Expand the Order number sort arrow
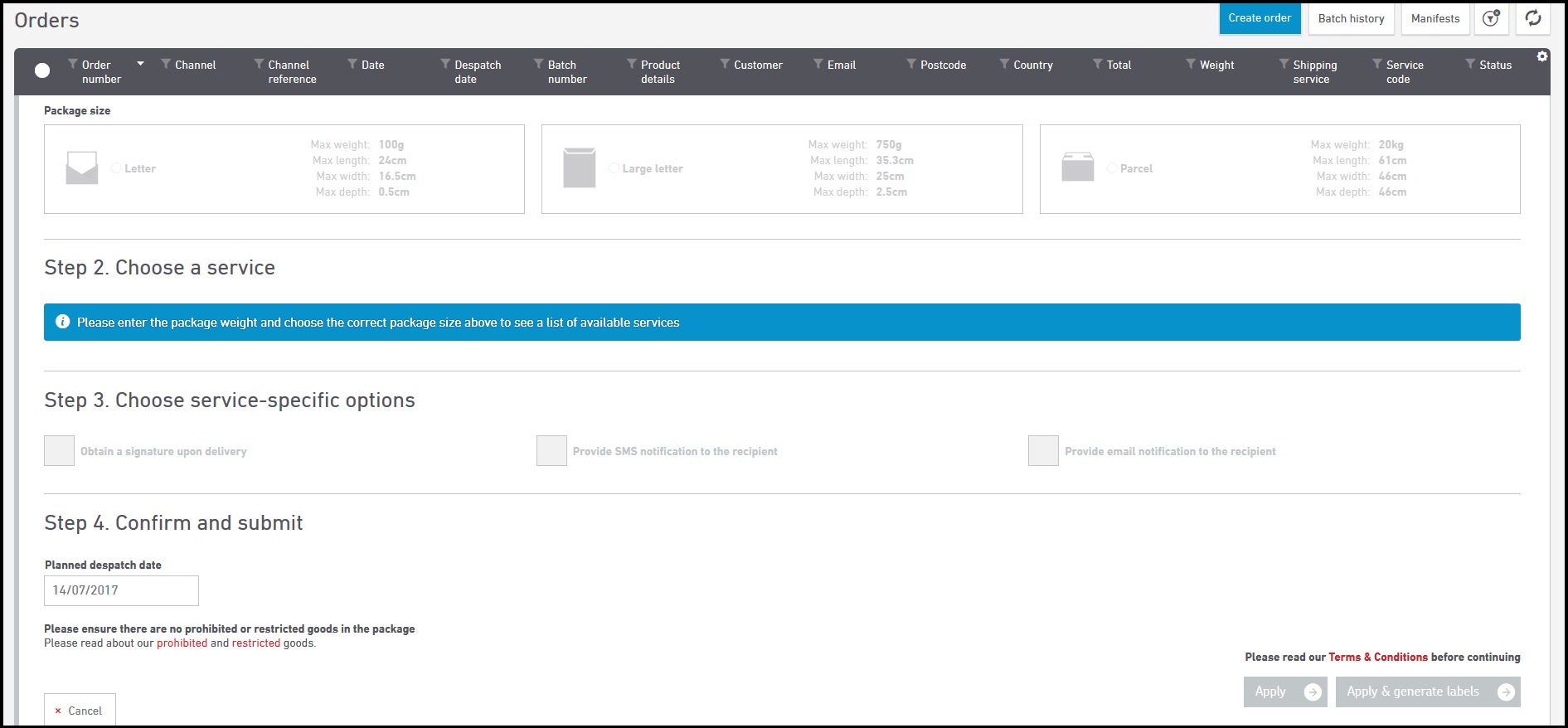 tap(140, 64)
